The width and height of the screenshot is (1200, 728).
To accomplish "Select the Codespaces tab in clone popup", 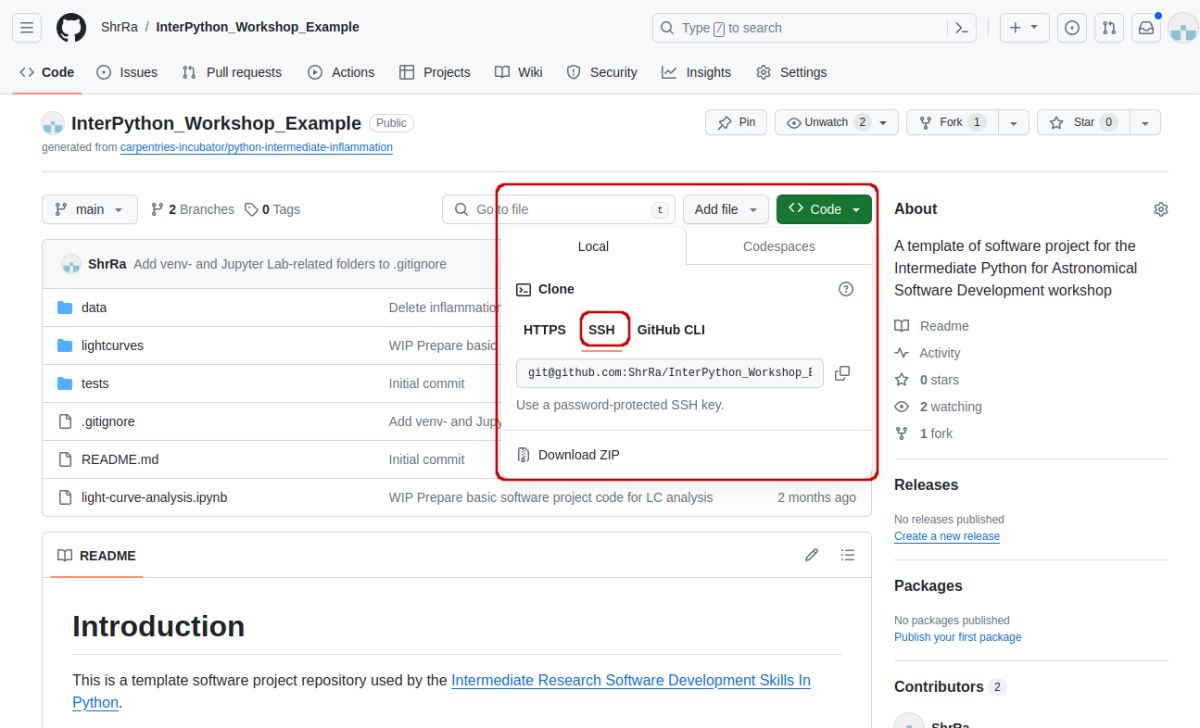I will (x=779, y=246).
